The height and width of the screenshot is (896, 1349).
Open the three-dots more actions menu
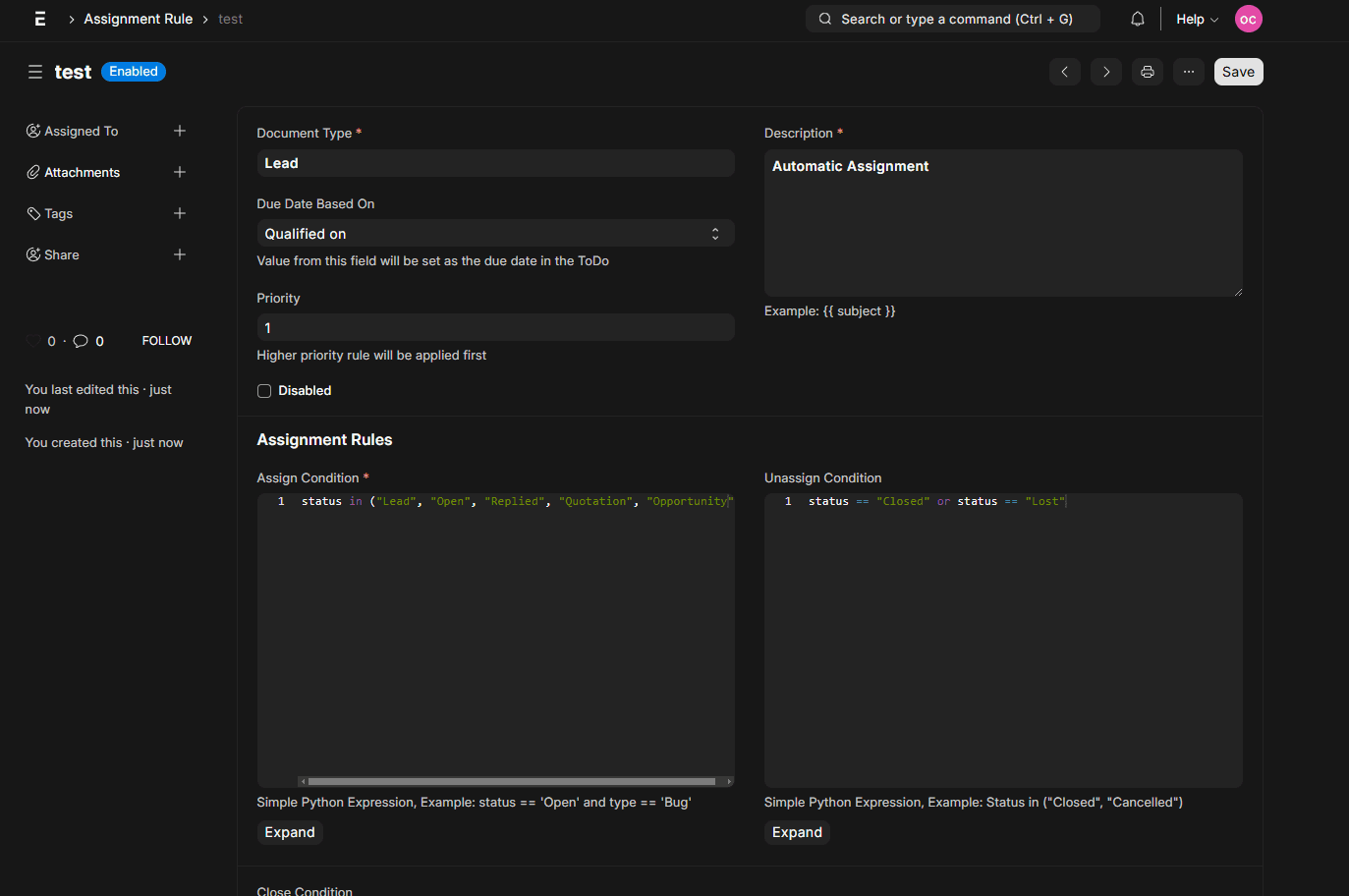coord(1189,72)
